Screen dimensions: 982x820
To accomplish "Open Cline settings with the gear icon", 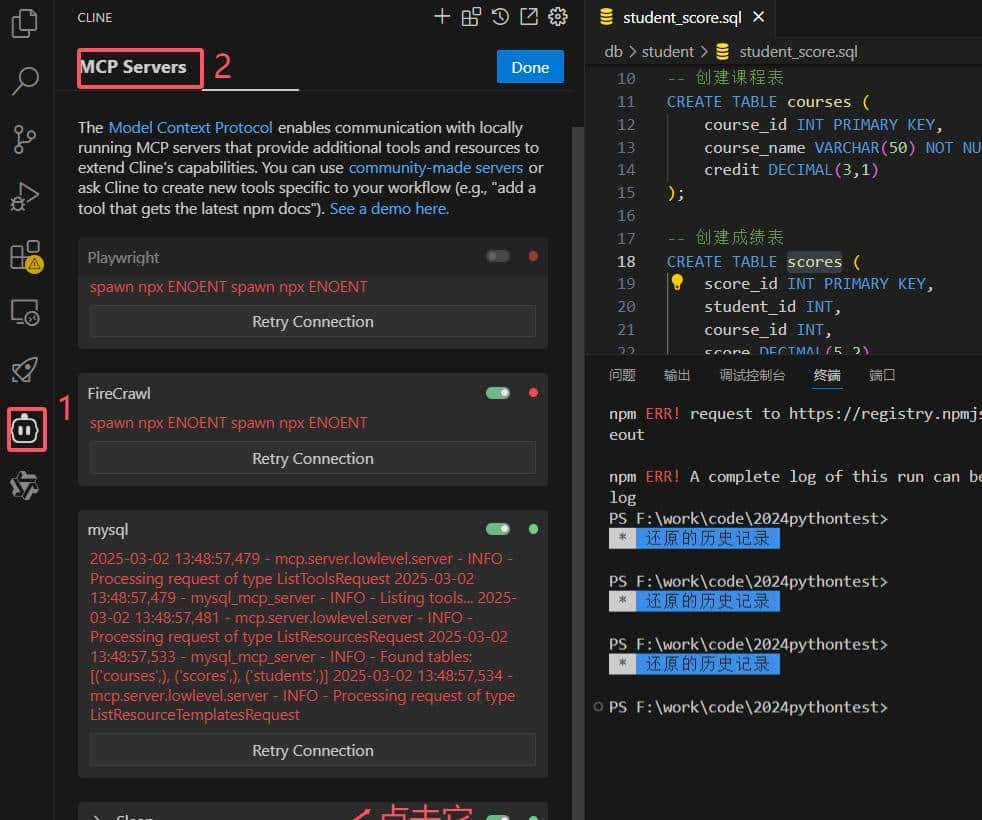I will point(558,16).
